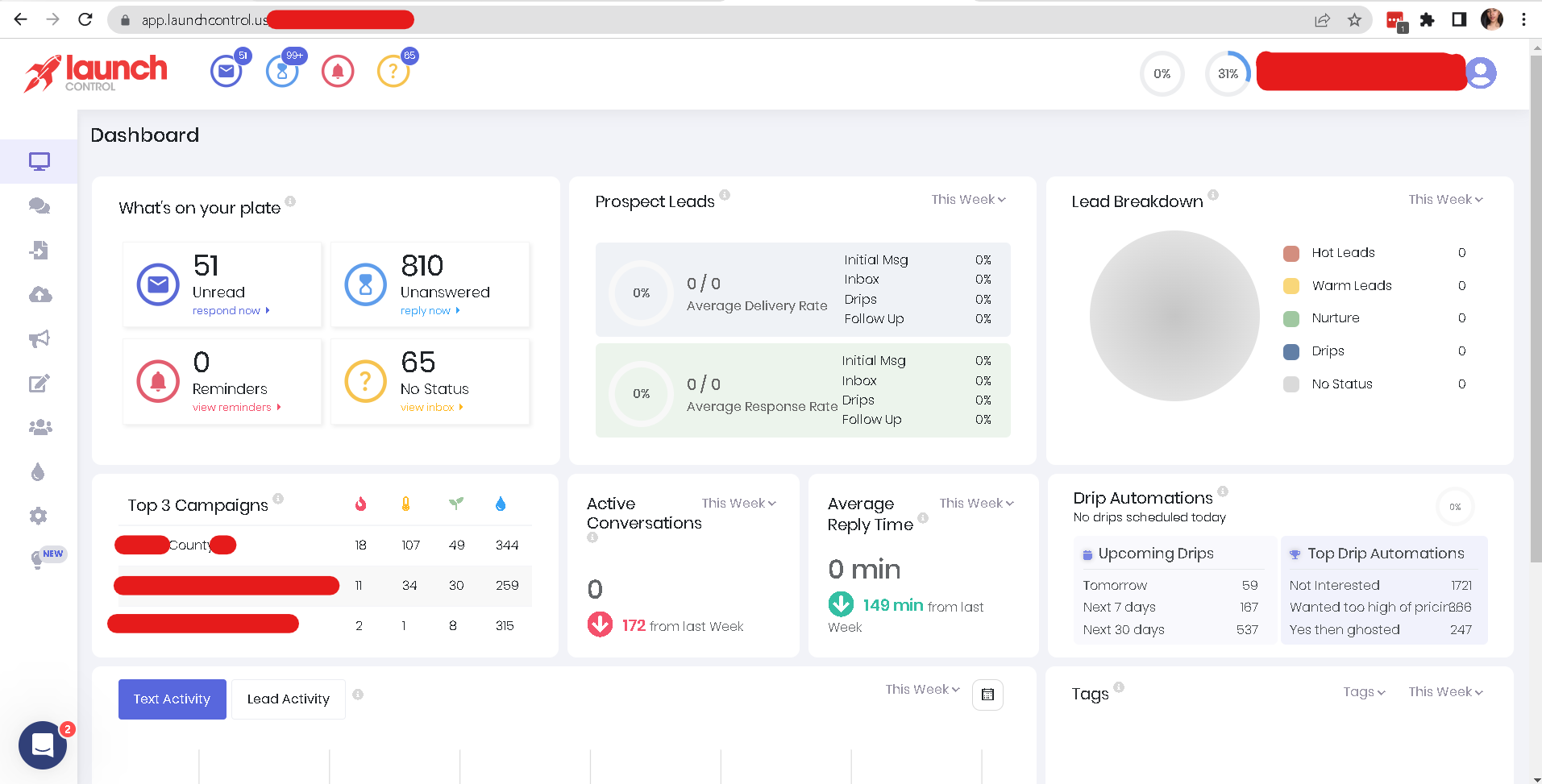Image resolution: width=1542 pixels, height=784 pixels.
Task: Click info icon beside Top 3 Campaigns
Action: 278,499
